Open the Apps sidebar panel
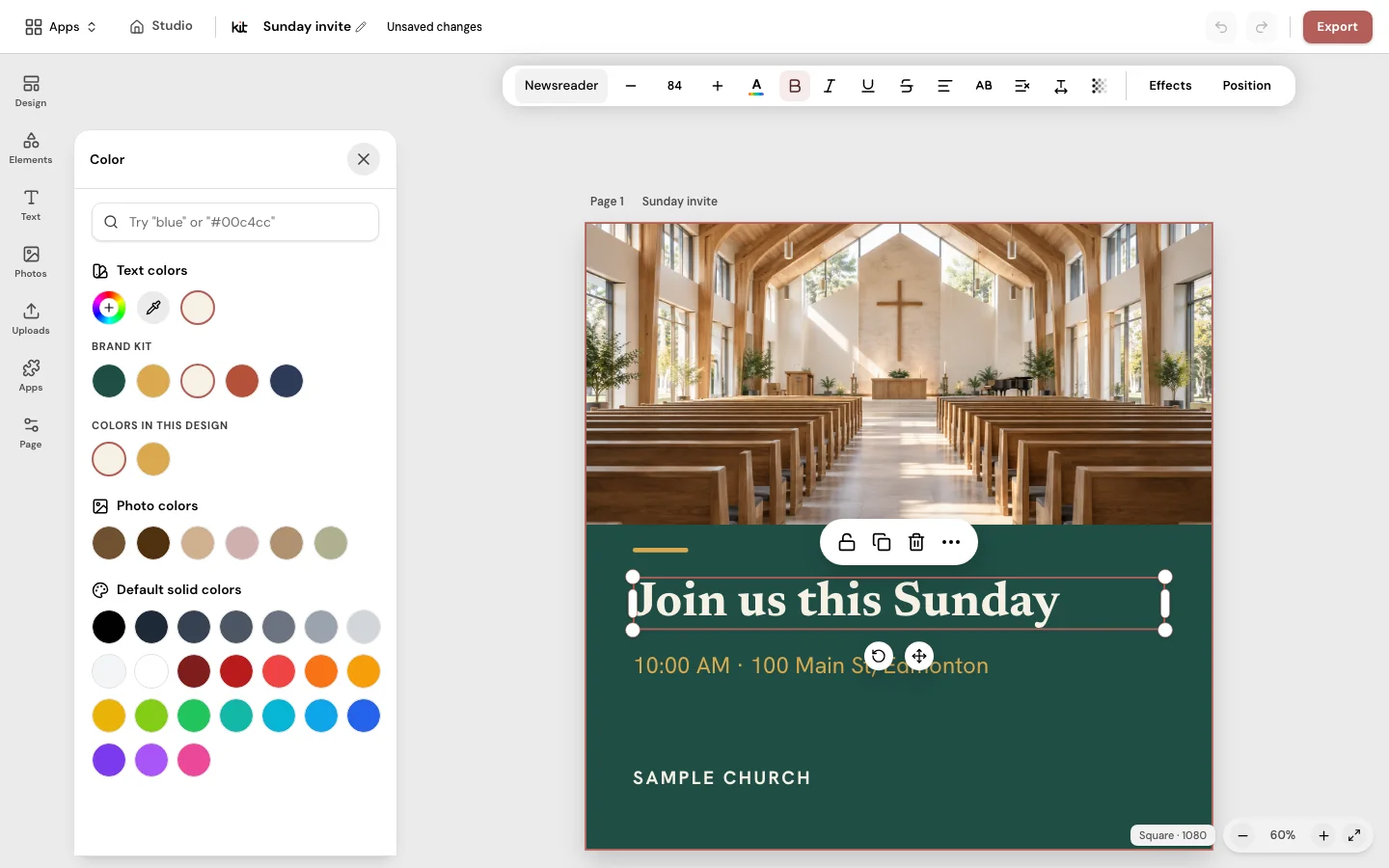Viewport: 1389px width, 868px height. (31, 375)
